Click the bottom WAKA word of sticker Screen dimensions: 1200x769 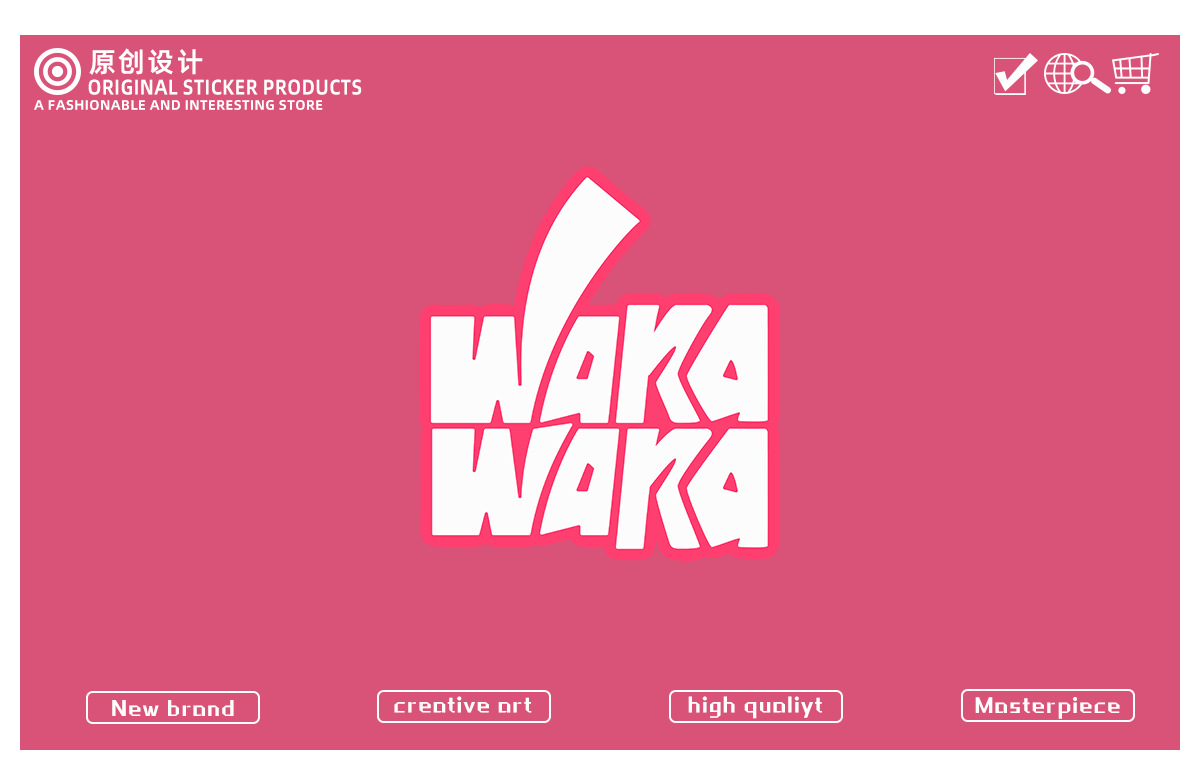pyautogui.click(x=600, y=488)
